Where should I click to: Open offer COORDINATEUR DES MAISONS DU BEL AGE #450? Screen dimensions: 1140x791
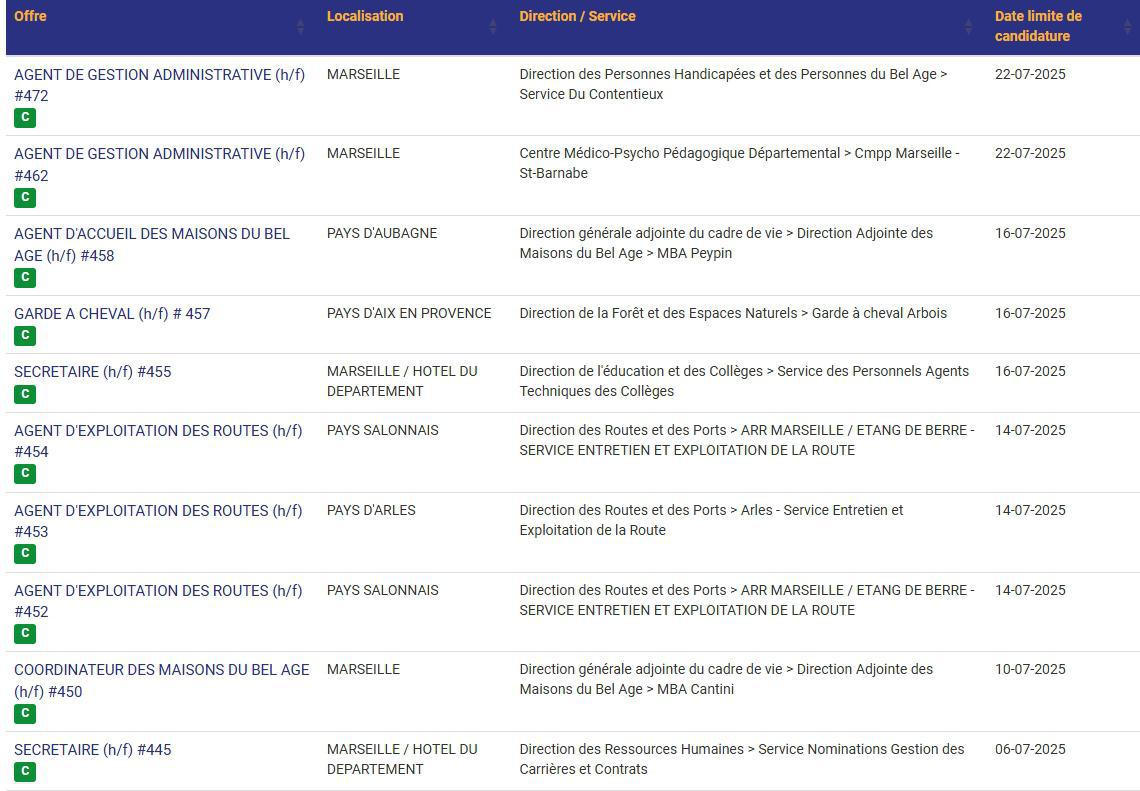[x=161, y=680]
